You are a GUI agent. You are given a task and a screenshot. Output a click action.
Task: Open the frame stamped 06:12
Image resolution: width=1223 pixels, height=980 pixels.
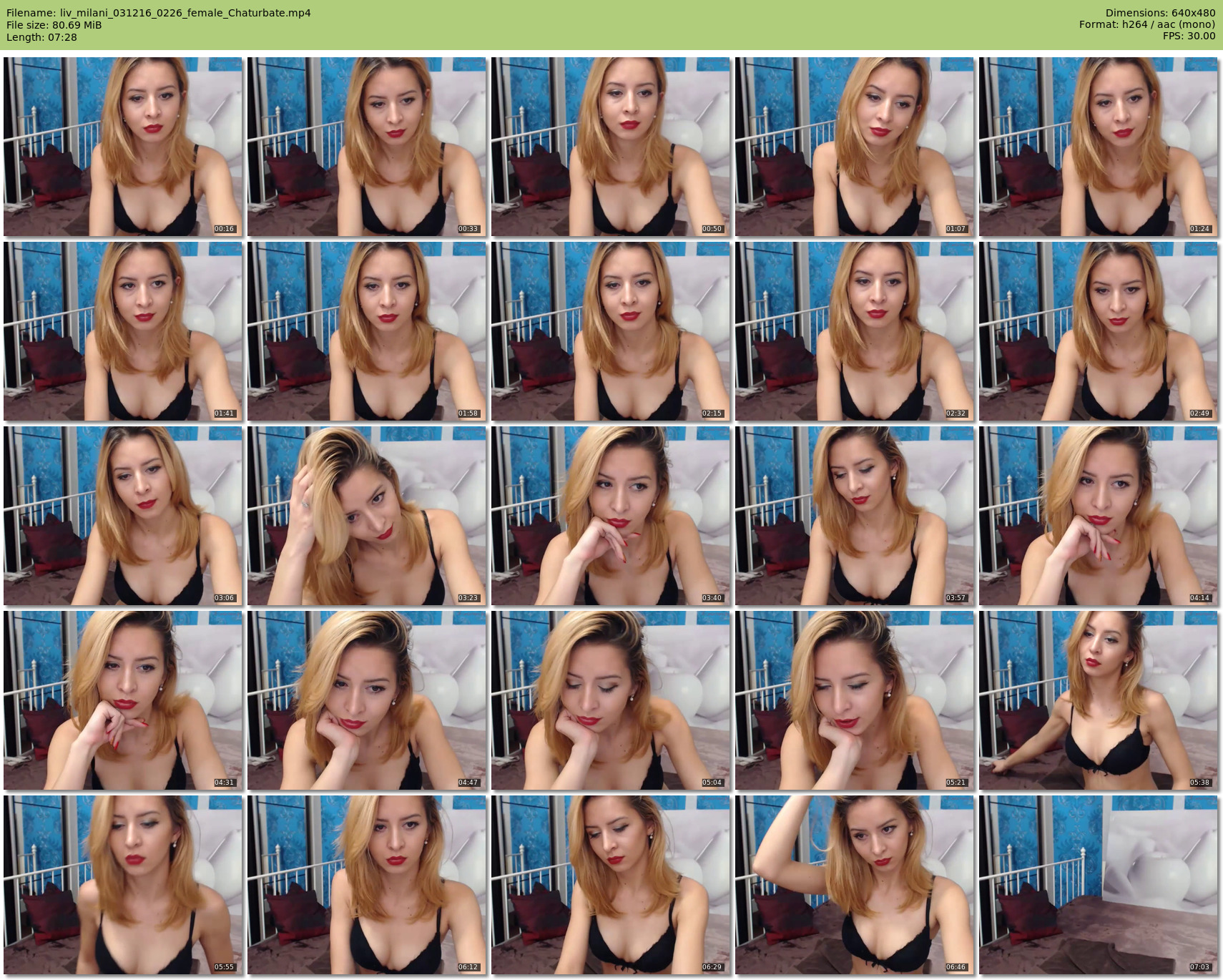(x=367, y=885)
